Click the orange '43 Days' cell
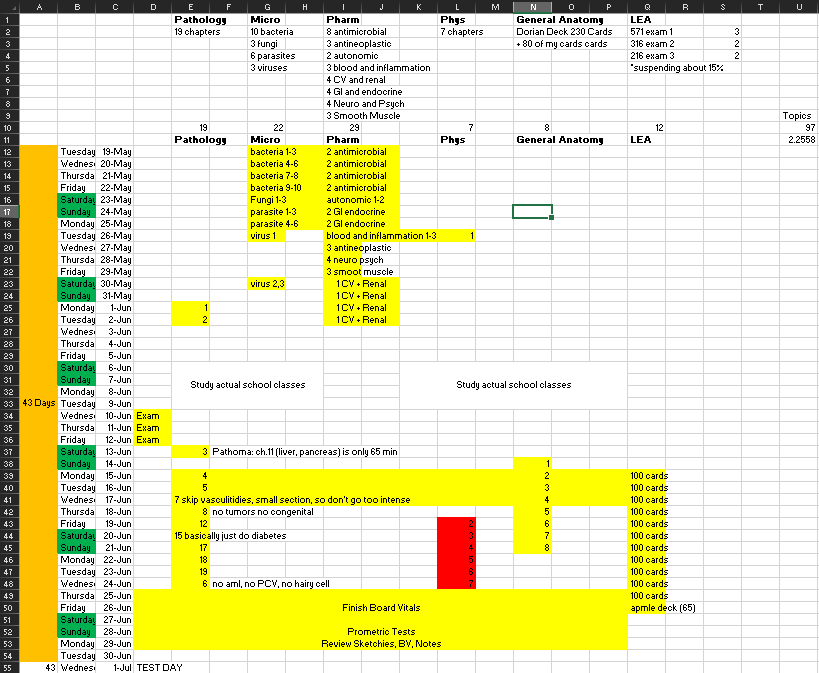Viewport: 819px width, 673px height. [39, 403]
